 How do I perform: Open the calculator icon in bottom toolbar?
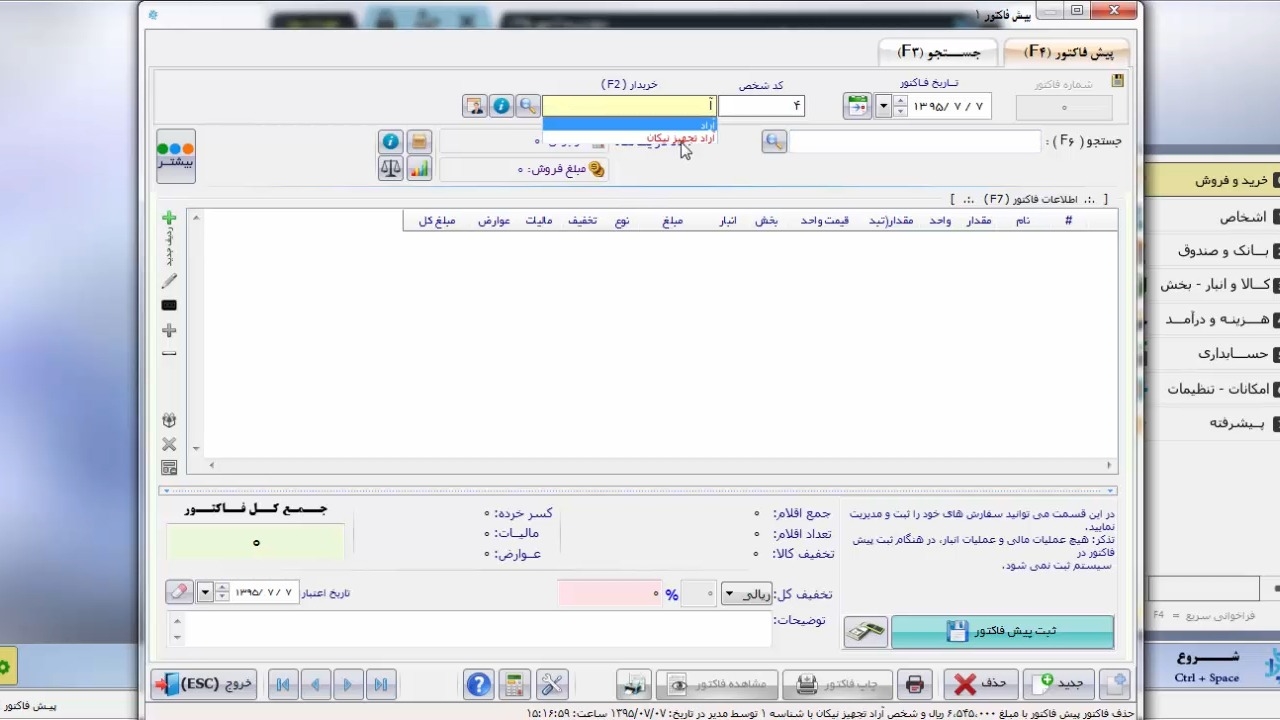point(514,684)
